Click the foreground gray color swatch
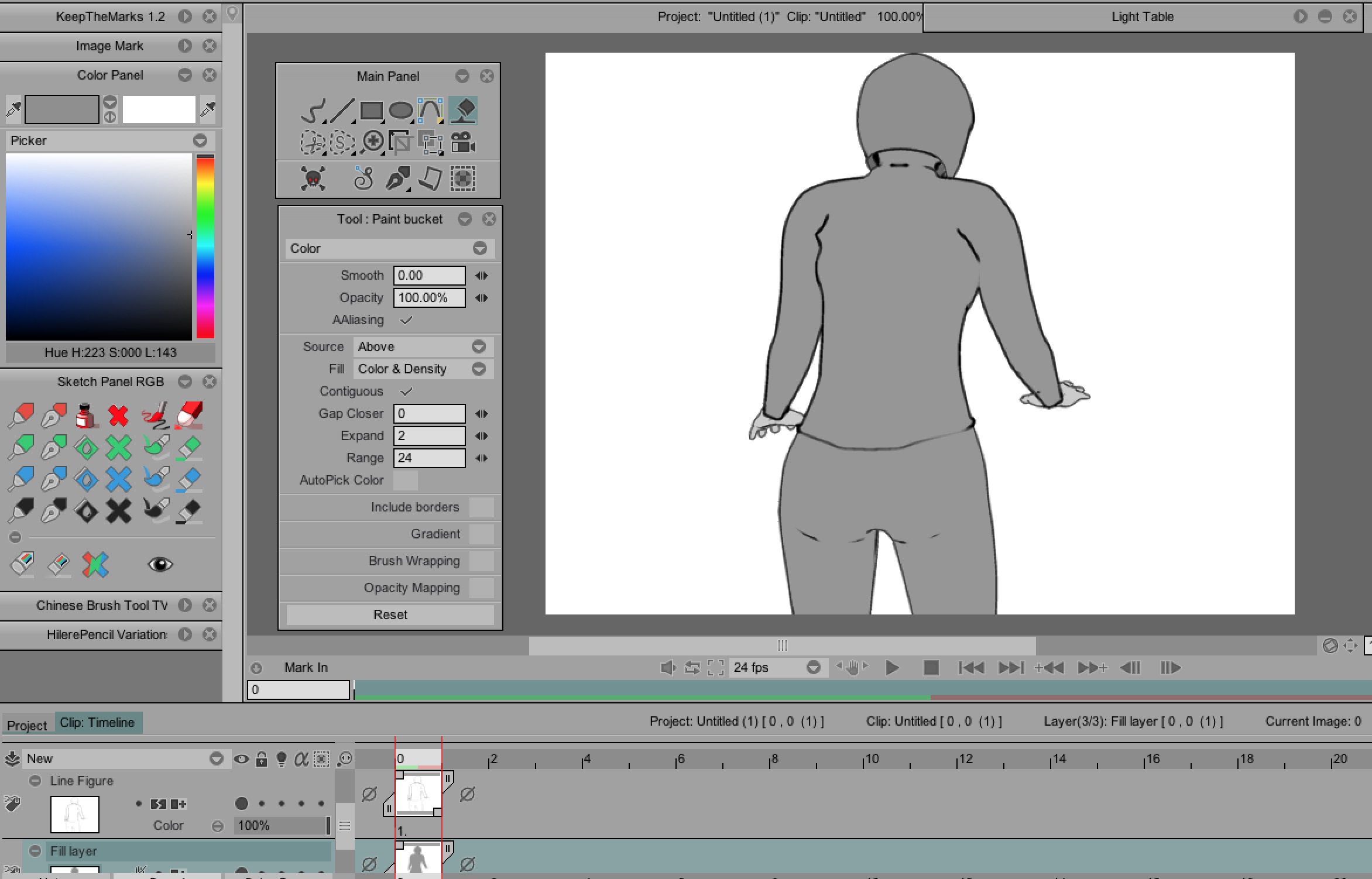Image resolution: width=1372 pixels, height=879 pixels. [61, 109]
